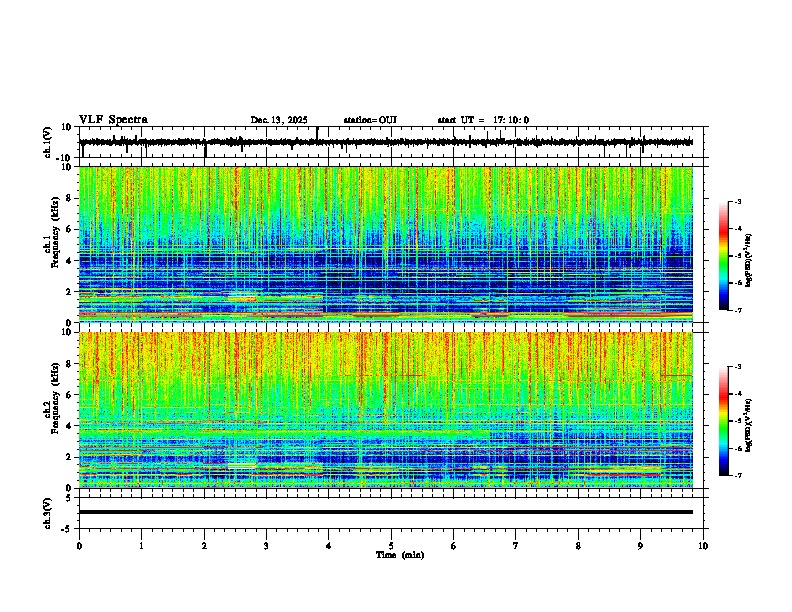Click the time axis tick label "3"
Image resolution: width=792 pixels, height=612 pixels.
click(x=266, y=546)
